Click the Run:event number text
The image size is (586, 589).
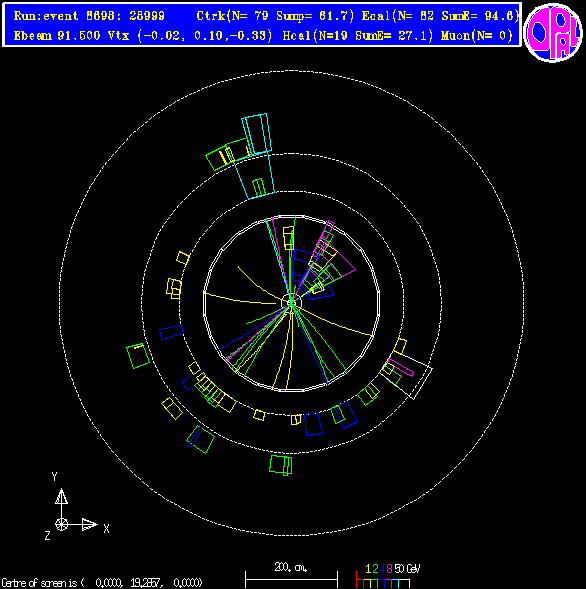click(89, 16)
